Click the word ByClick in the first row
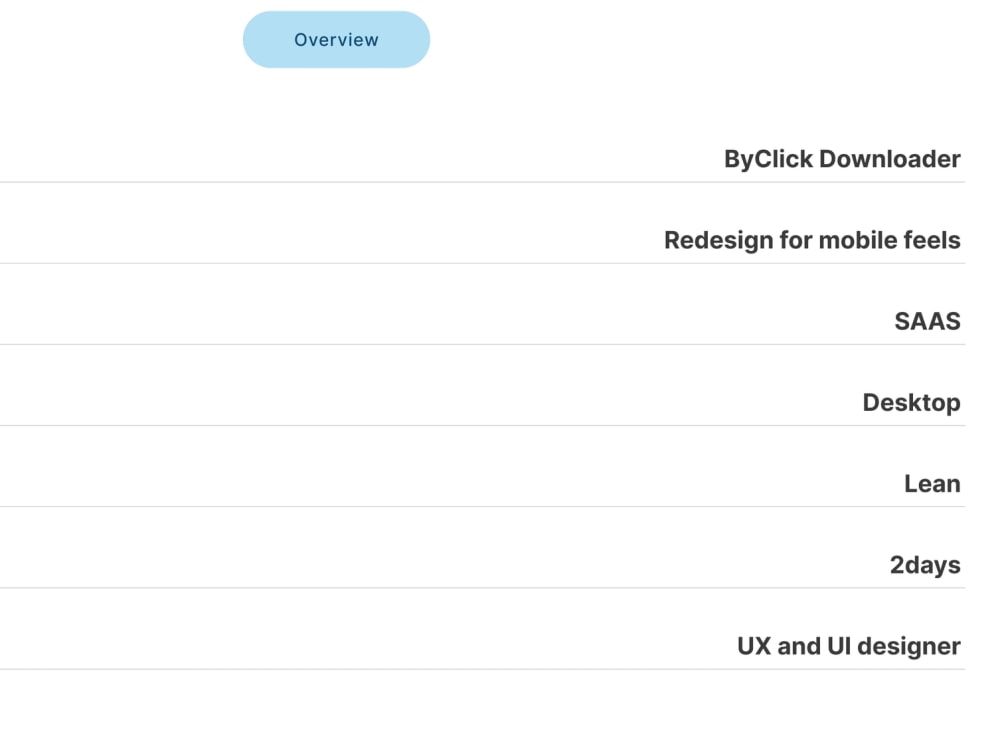 coord(768,159)
